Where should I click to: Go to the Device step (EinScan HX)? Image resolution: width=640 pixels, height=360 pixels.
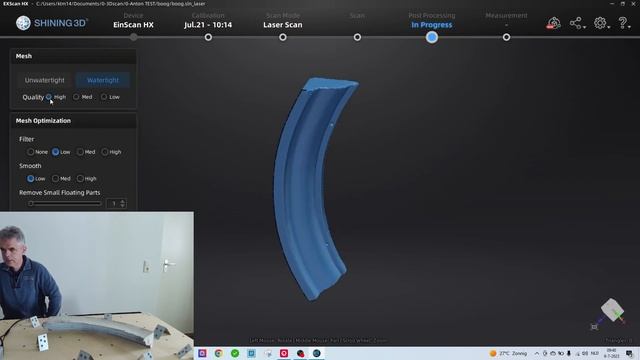tap(133, 24)
